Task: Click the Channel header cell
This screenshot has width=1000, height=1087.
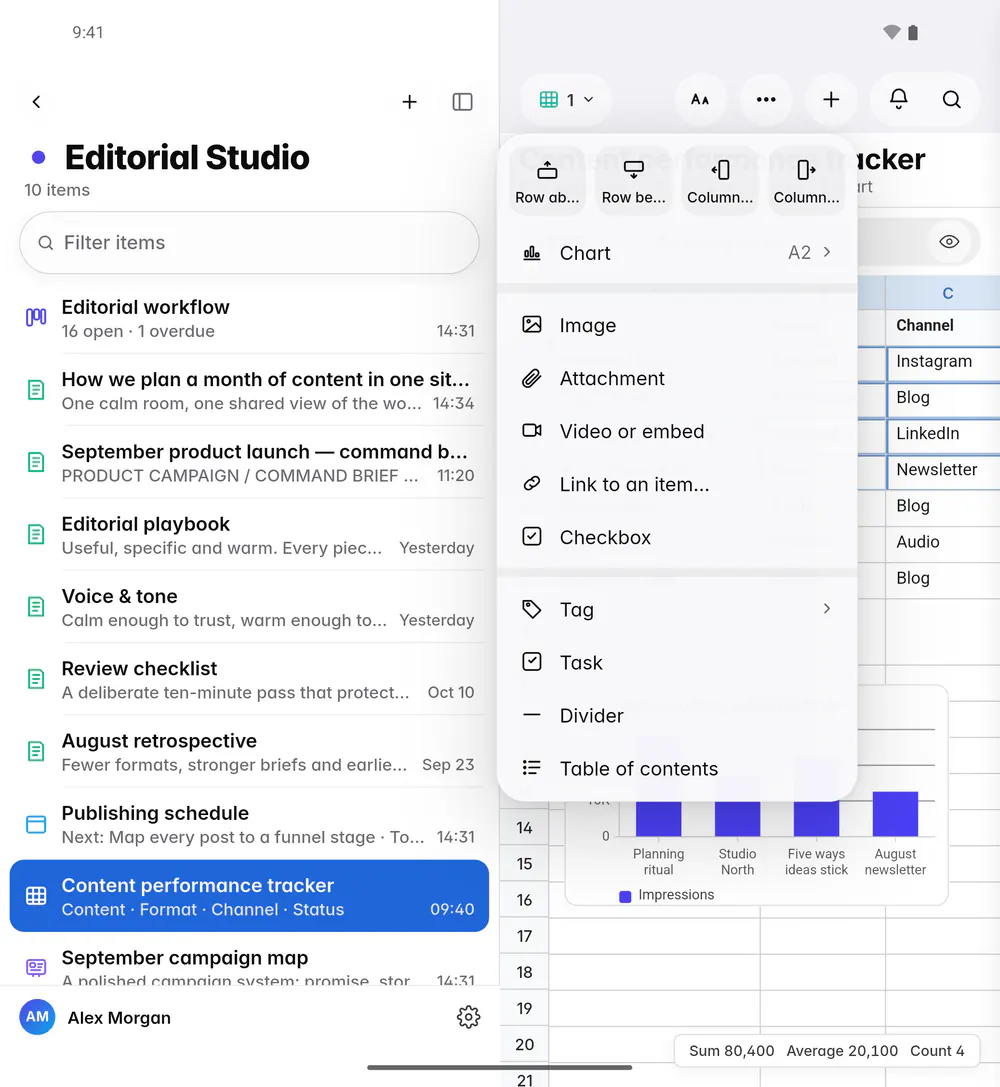Action: (943, 326)
